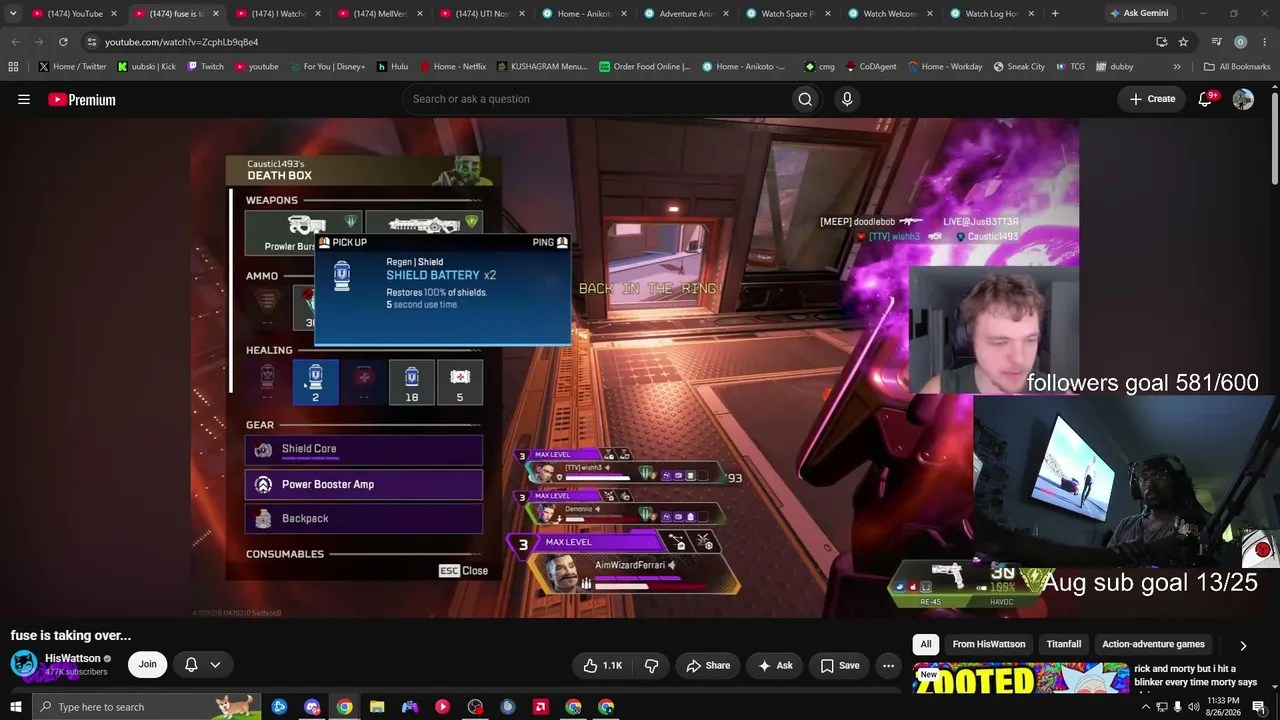Screen dimensions: 1280x720
Task: Start voice search with the microphone icon
Action: 847,99
